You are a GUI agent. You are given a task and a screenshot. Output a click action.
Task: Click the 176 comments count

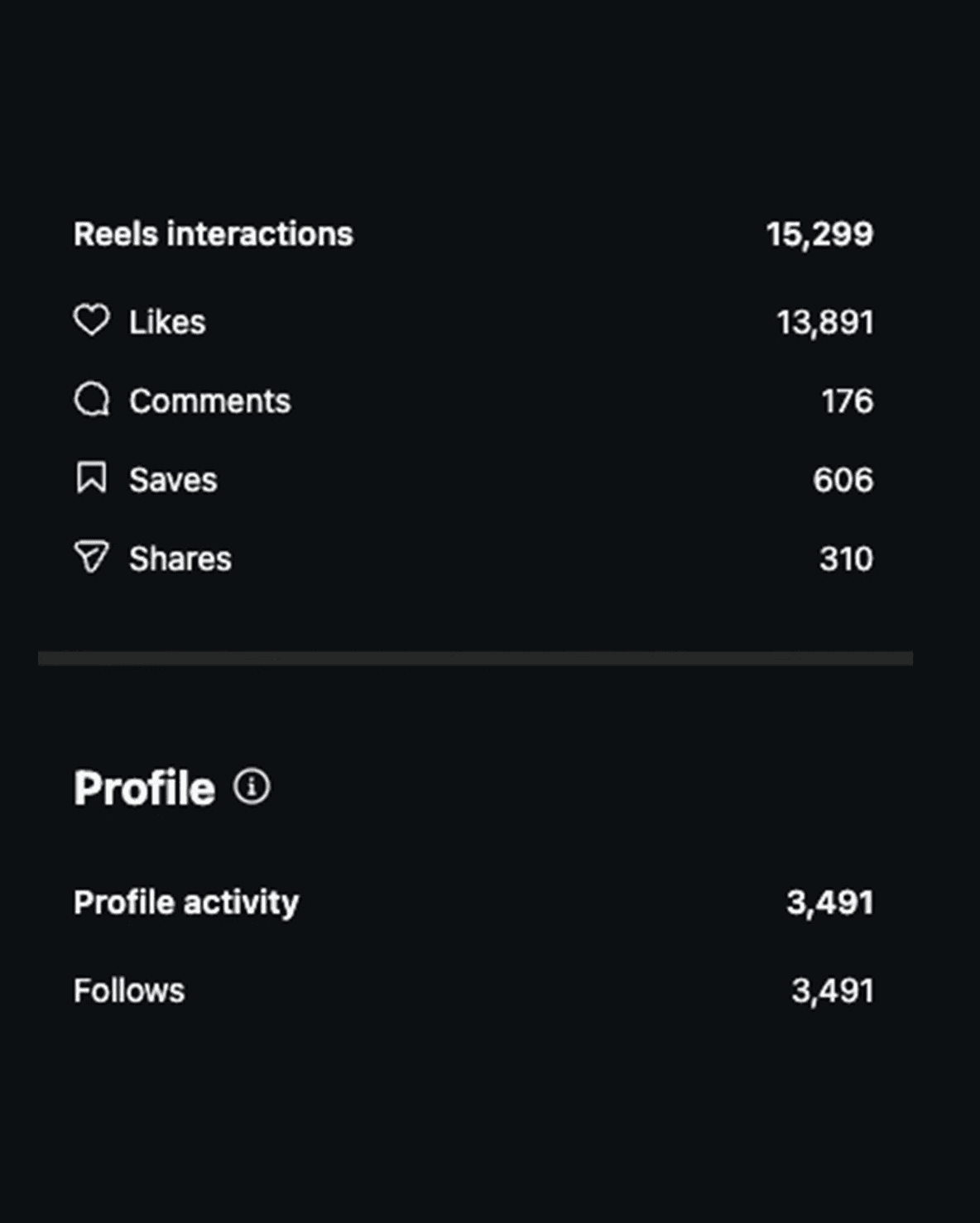click(848, 401)
